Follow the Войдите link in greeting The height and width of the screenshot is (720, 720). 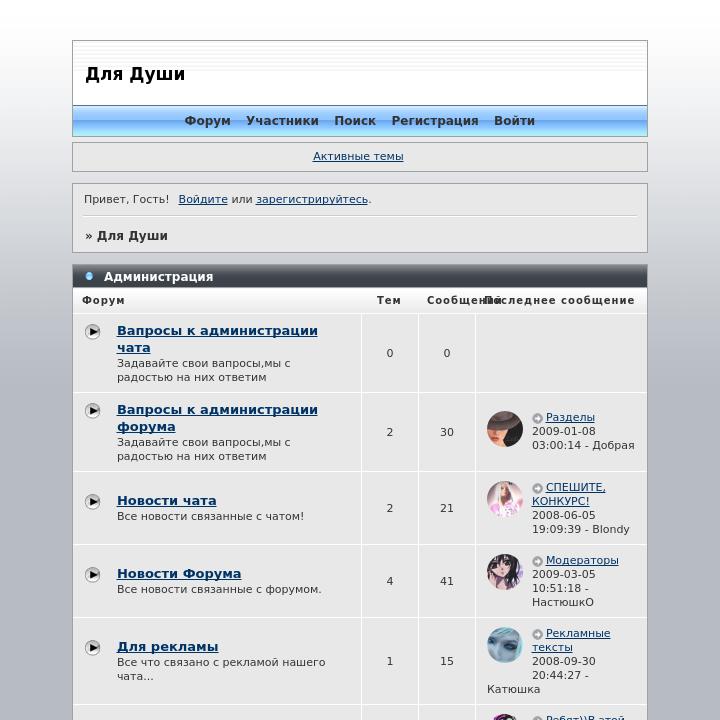[203, 199]
